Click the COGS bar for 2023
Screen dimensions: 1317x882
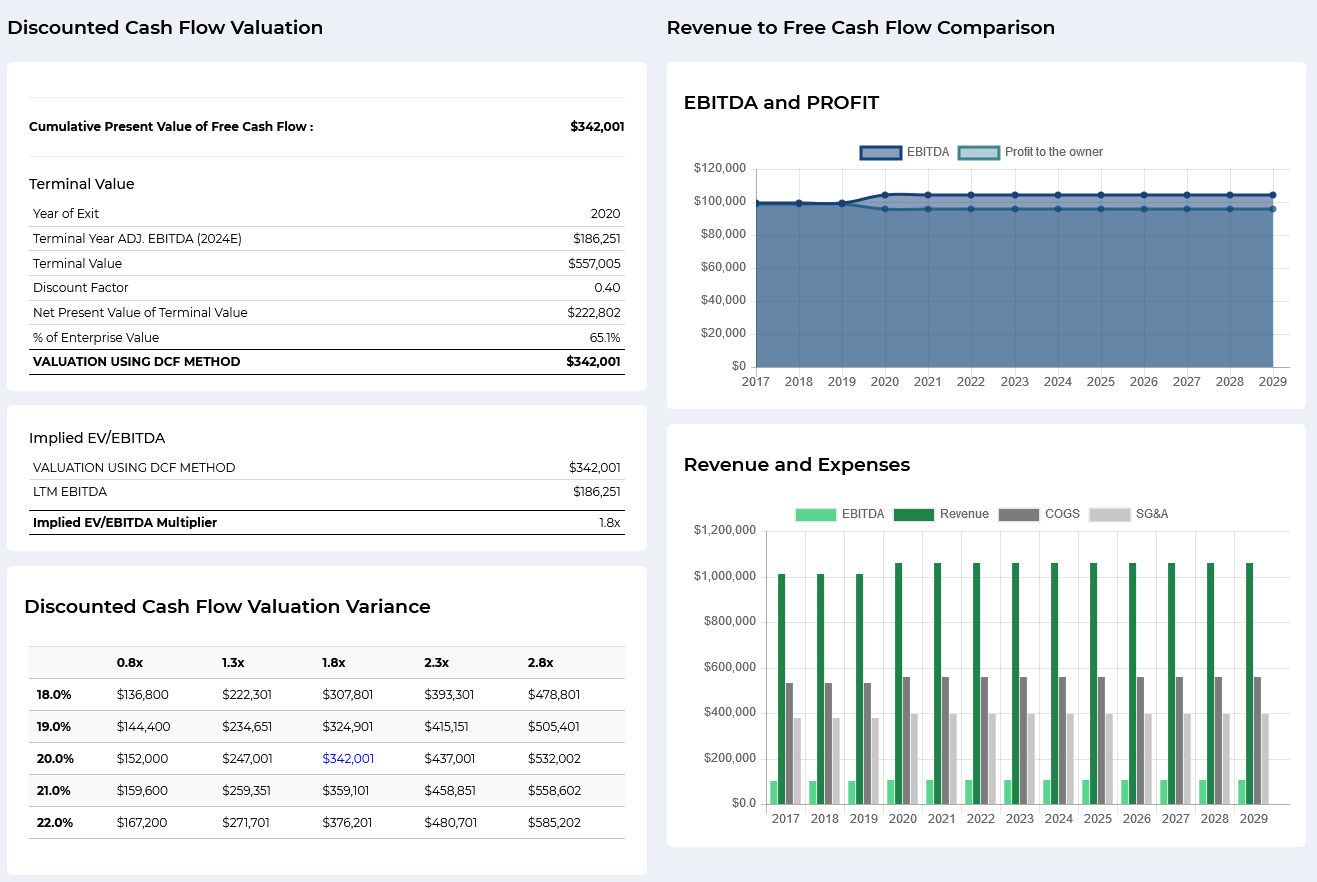(1023, 740)
